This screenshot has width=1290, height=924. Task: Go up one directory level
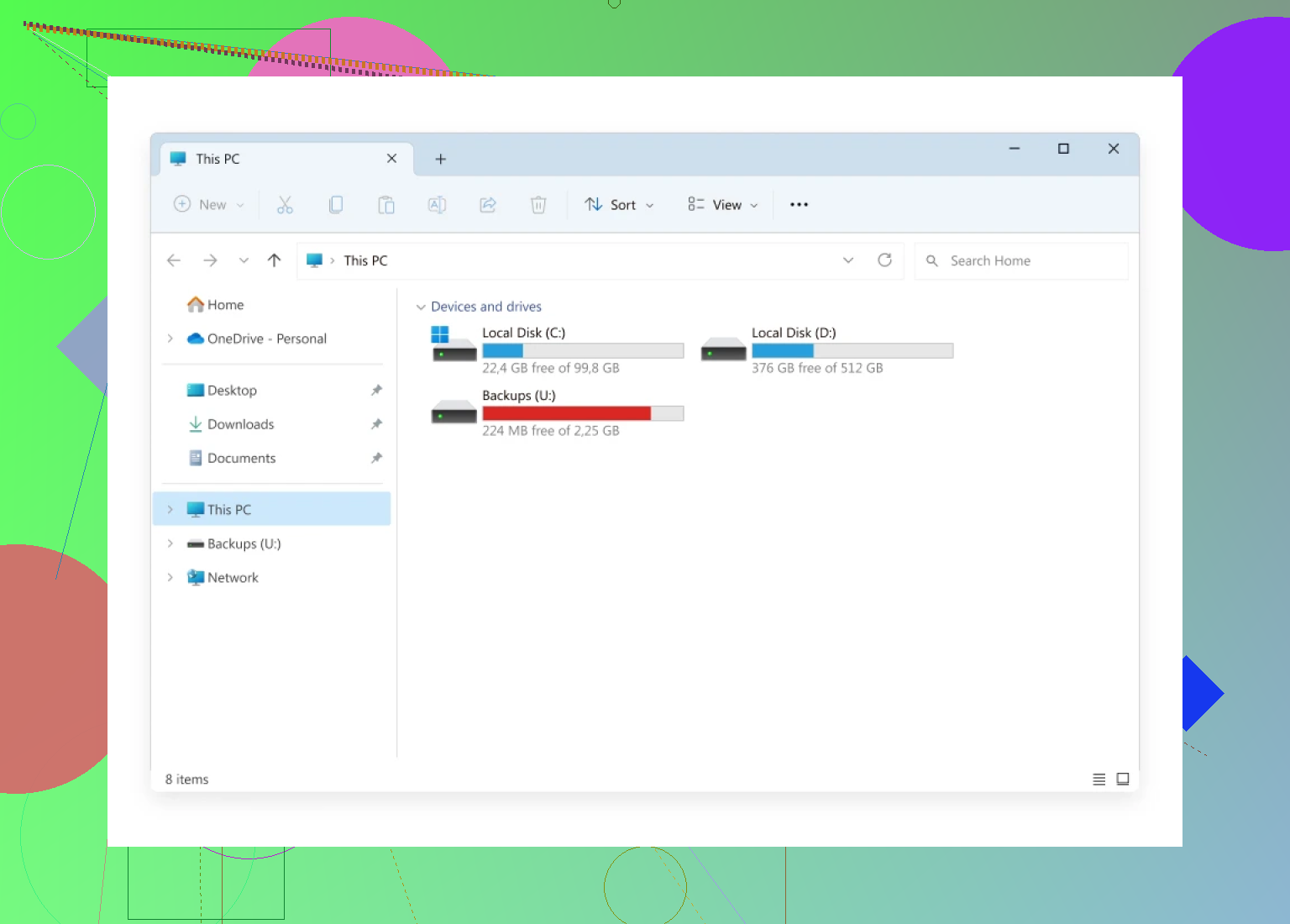(x=274, y=260)
